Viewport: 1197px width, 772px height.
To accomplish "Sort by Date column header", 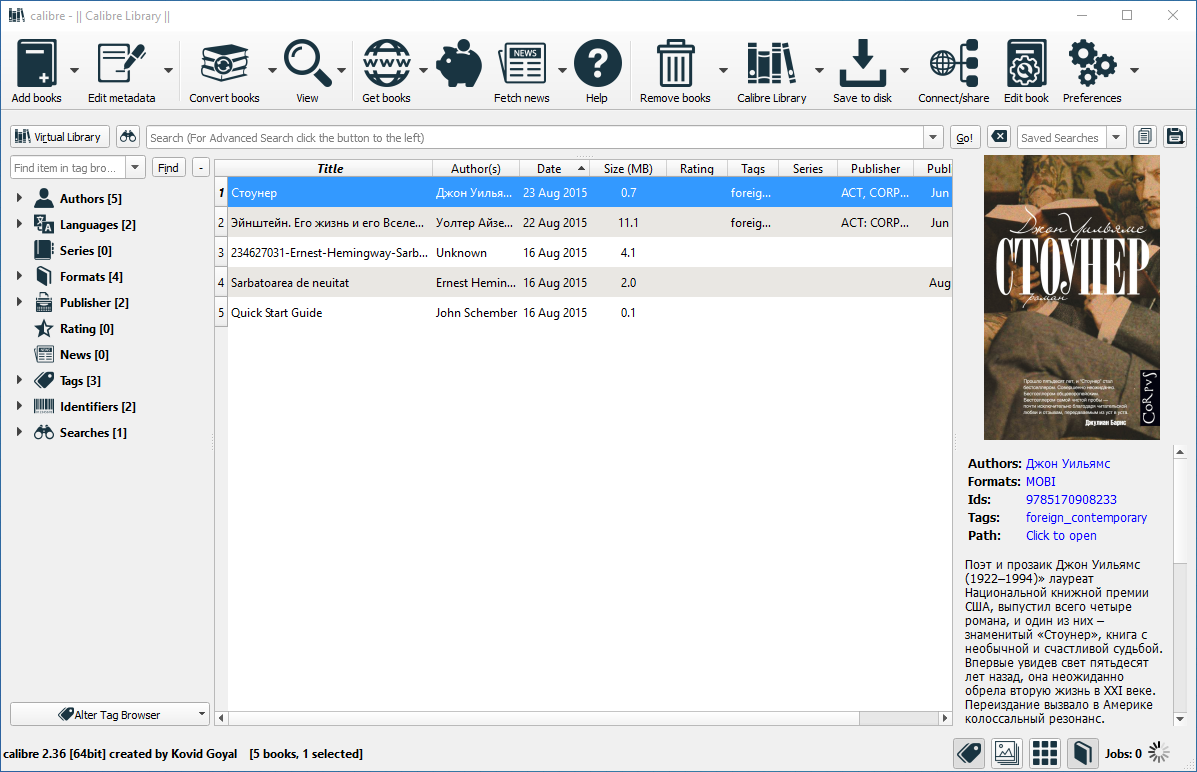I will tap(555, 169).
